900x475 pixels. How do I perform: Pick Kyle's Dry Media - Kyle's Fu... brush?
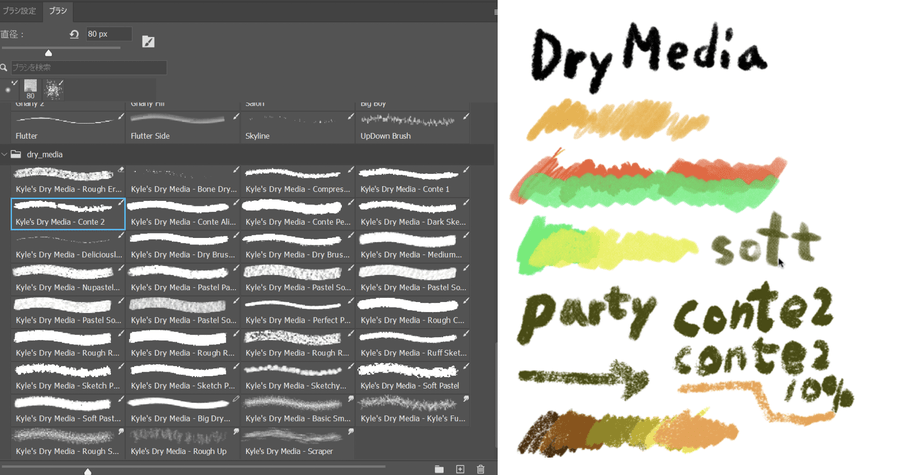(413, 410)
